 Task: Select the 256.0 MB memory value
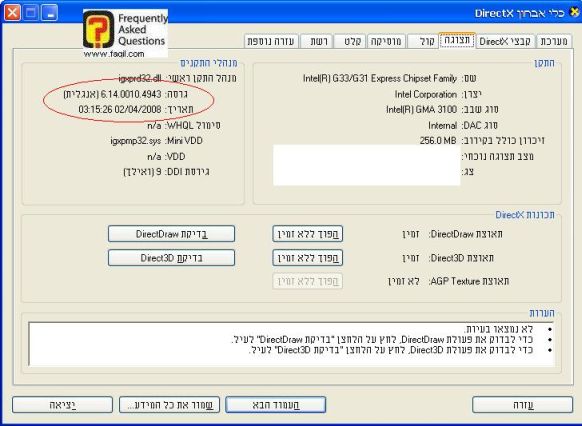tap(438, 141)
